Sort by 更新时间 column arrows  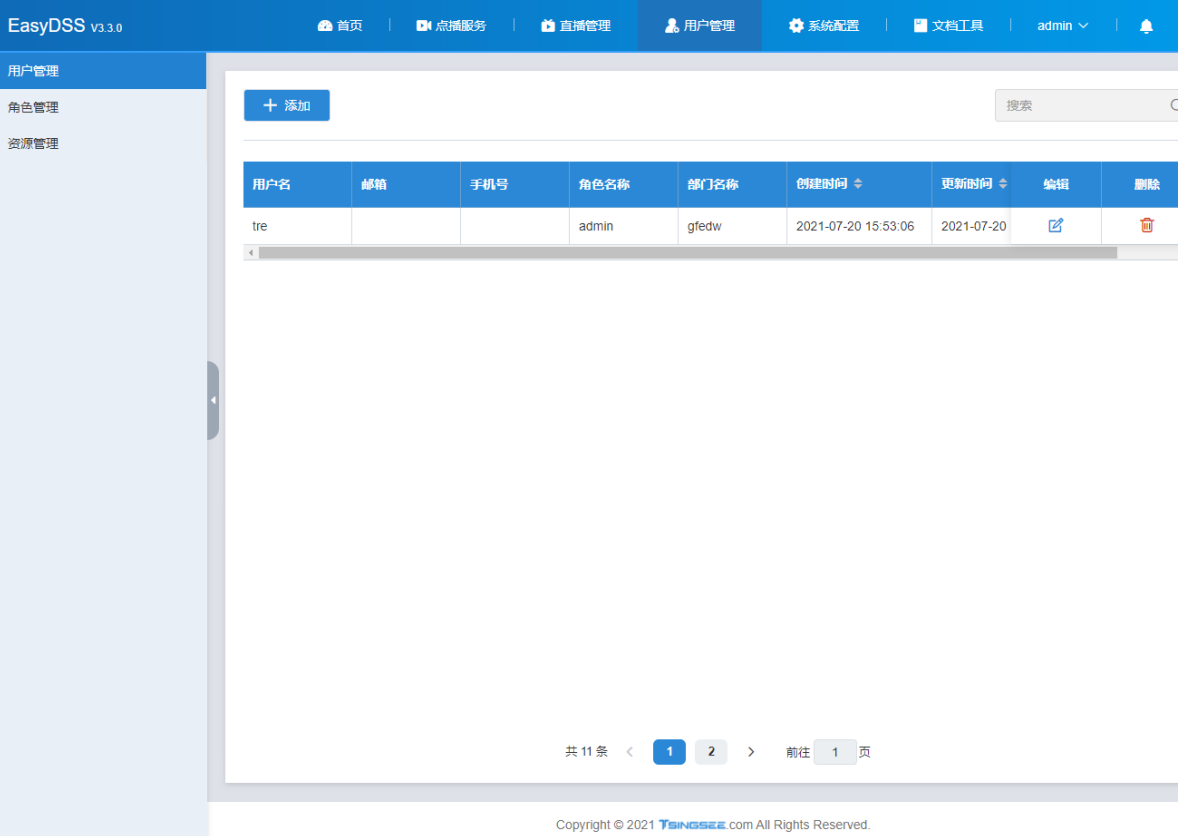click(x=1002, y=184)
